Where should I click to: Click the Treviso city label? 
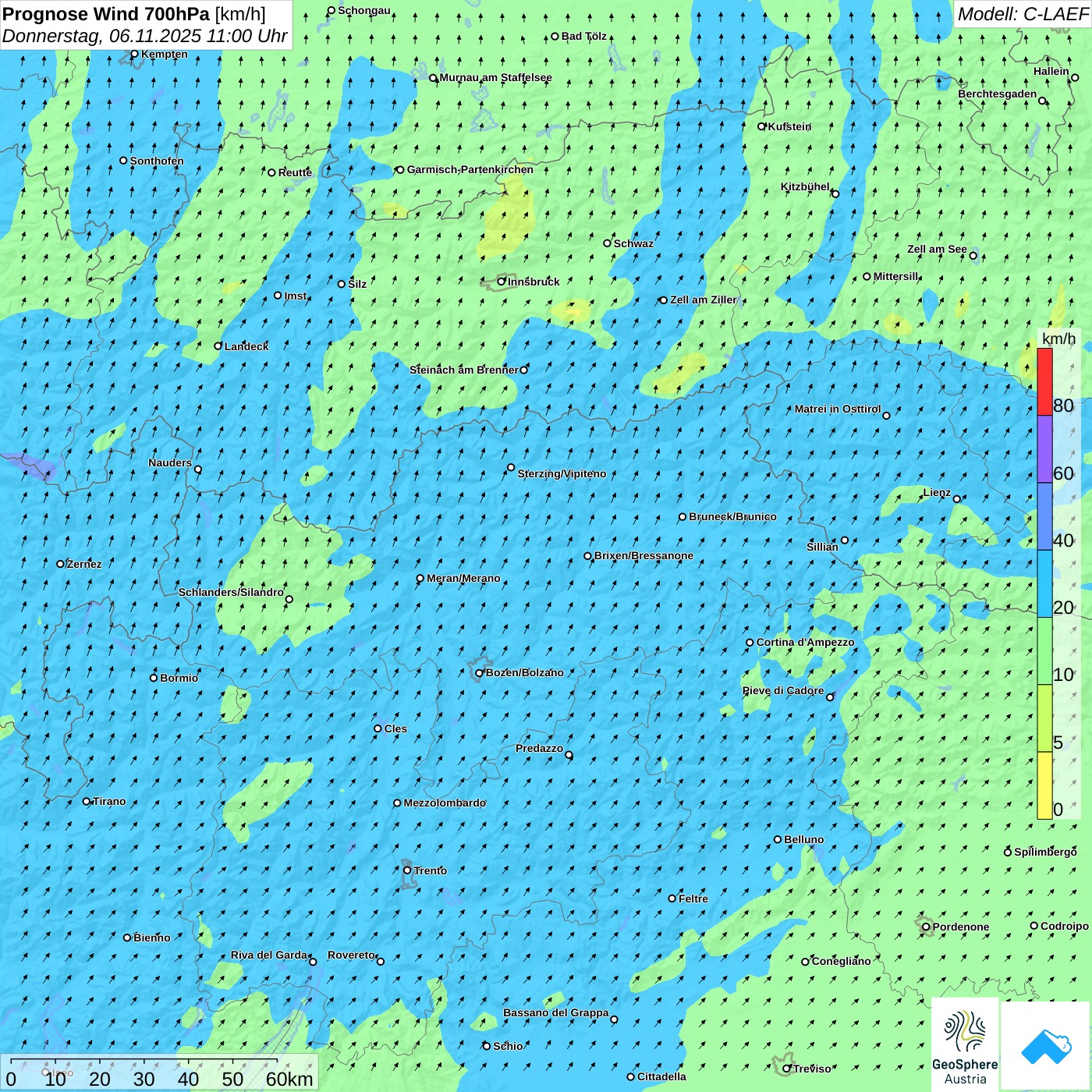click(x=812, y=1069)
